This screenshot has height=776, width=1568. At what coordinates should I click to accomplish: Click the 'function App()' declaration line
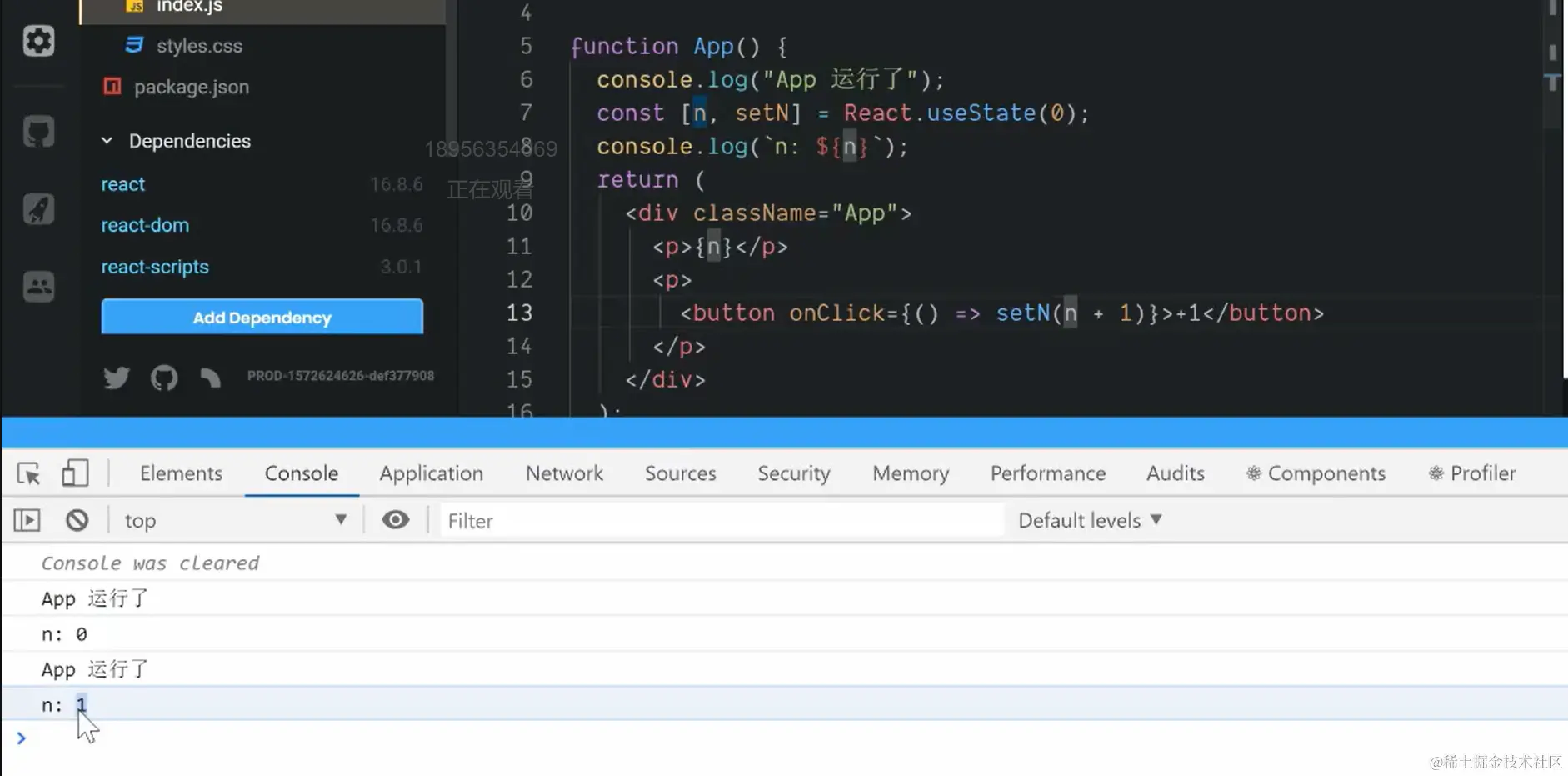[x=679, y=46]
